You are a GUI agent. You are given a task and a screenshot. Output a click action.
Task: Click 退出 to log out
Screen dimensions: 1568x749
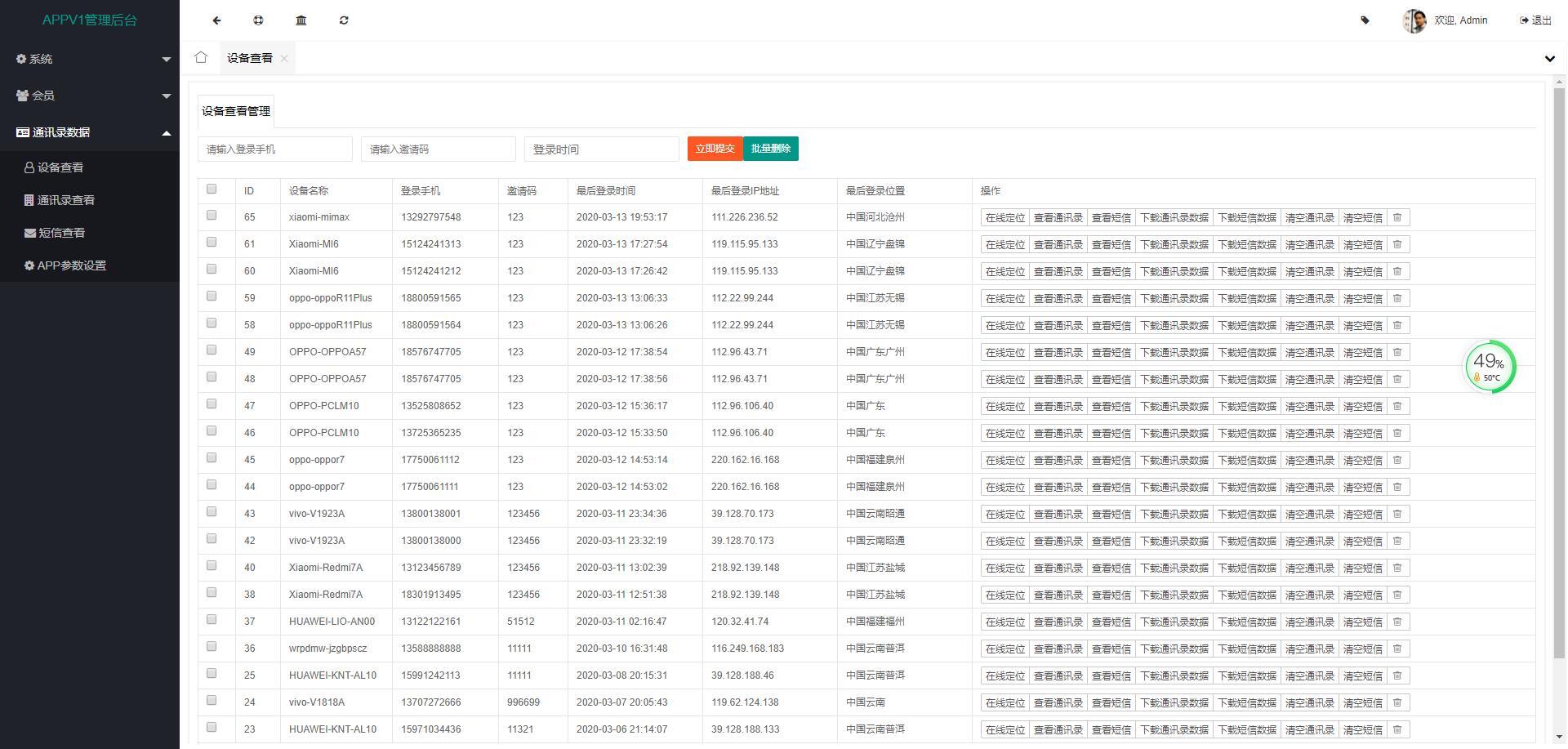1542,20
